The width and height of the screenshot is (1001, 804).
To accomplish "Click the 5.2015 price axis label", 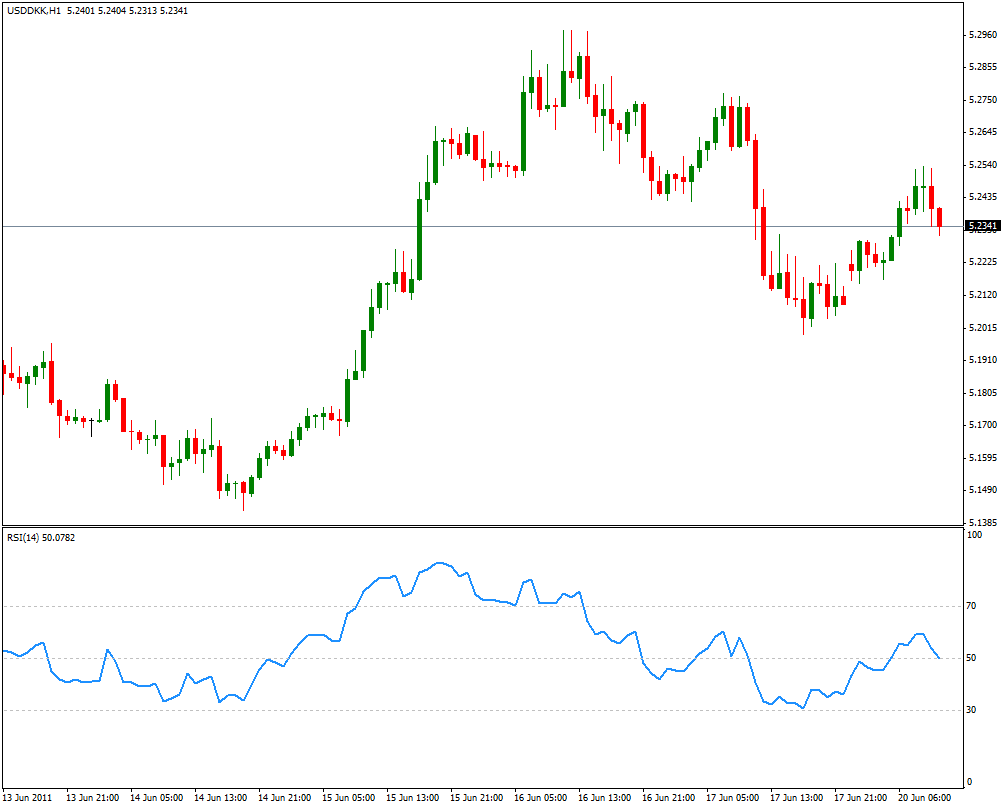I will [x=982, y=328].
